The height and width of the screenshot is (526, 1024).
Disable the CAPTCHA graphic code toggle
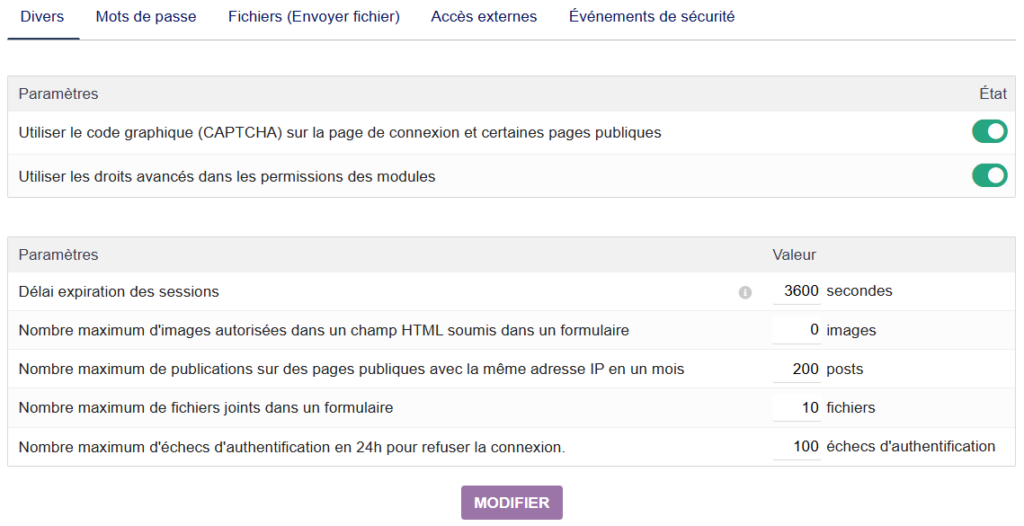(989, 132)
